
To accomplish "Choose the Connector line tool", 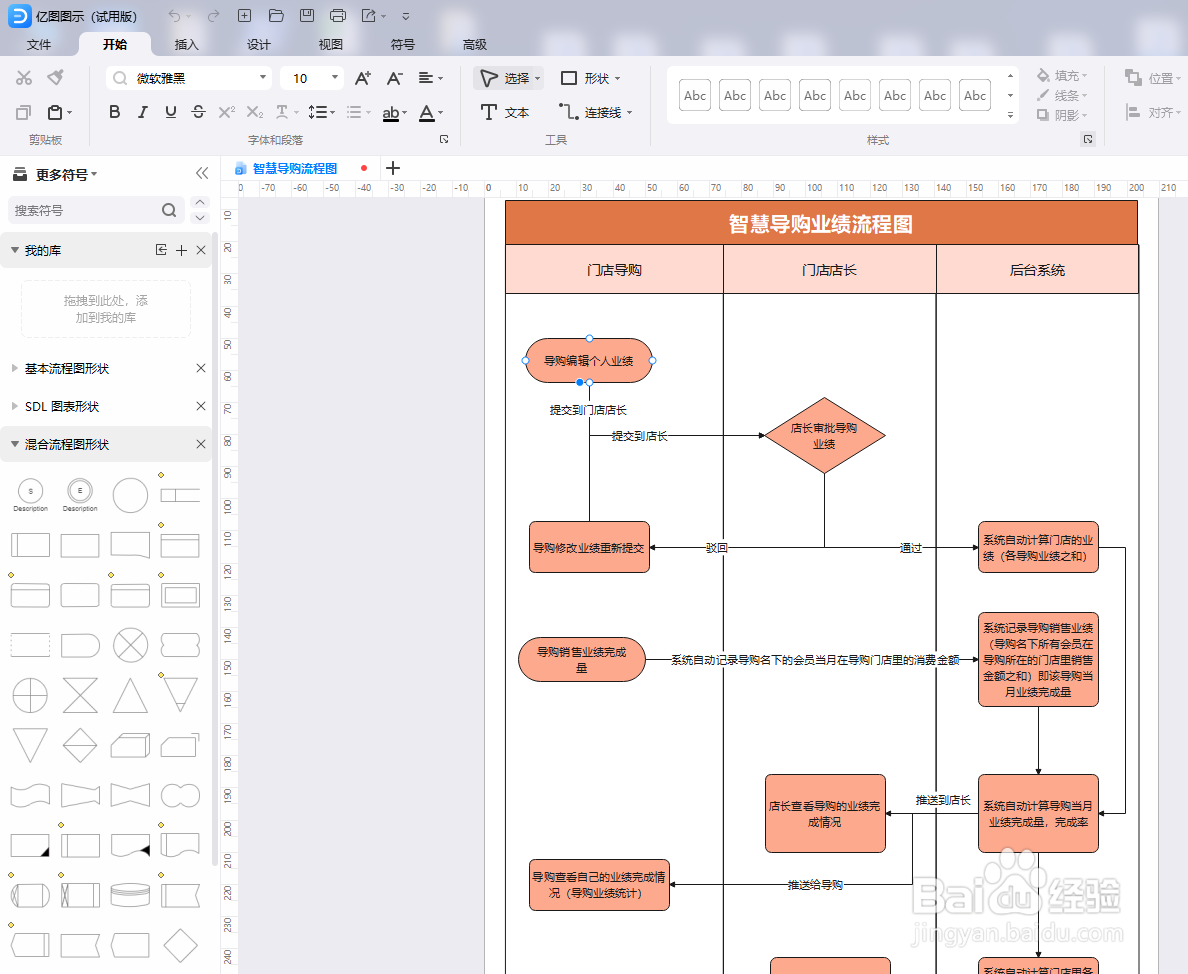I will click(x=595, y=112).
